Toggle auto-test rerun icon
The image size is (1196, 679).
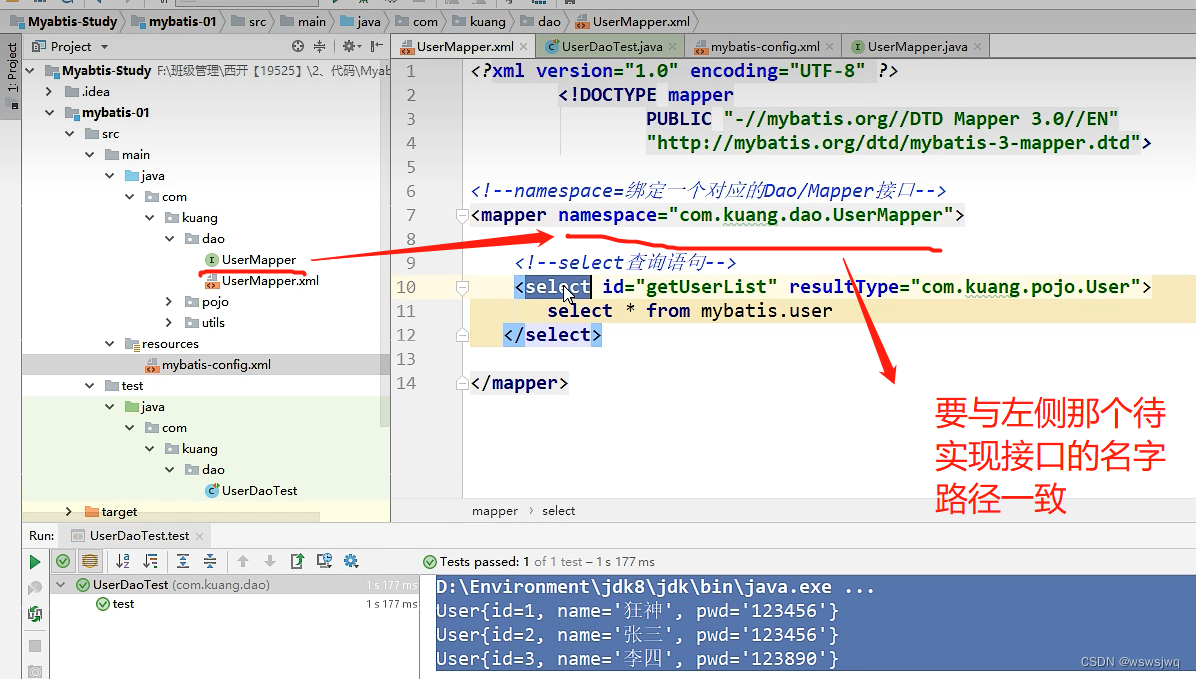pos(34,614)
